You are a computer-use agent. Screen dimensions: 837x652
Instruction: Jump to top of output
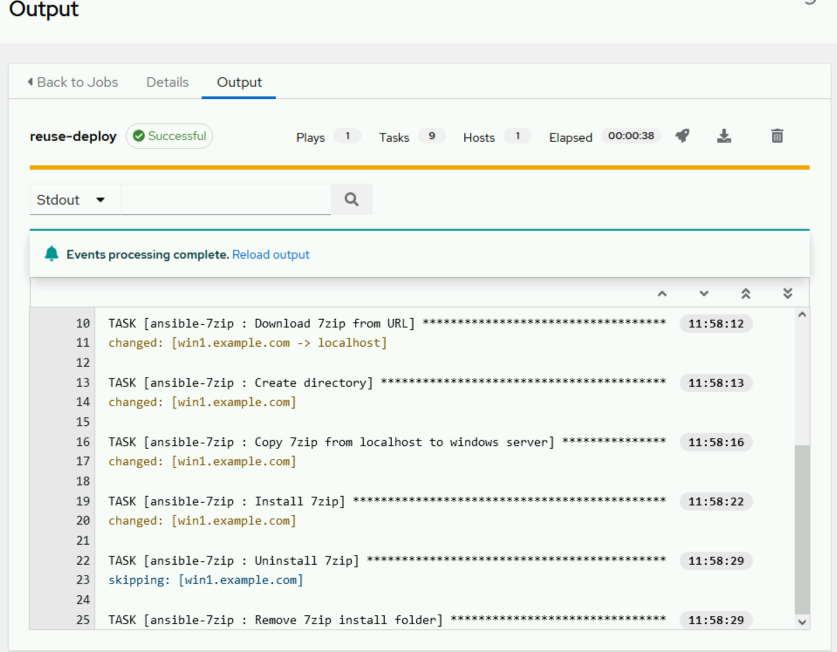click(x=745, y=293)
